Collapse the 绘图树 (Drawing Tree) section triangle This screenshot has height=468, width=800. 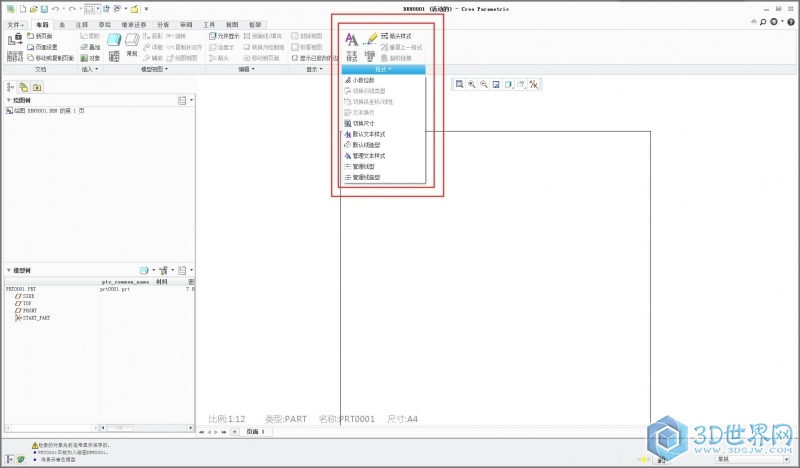9,100
